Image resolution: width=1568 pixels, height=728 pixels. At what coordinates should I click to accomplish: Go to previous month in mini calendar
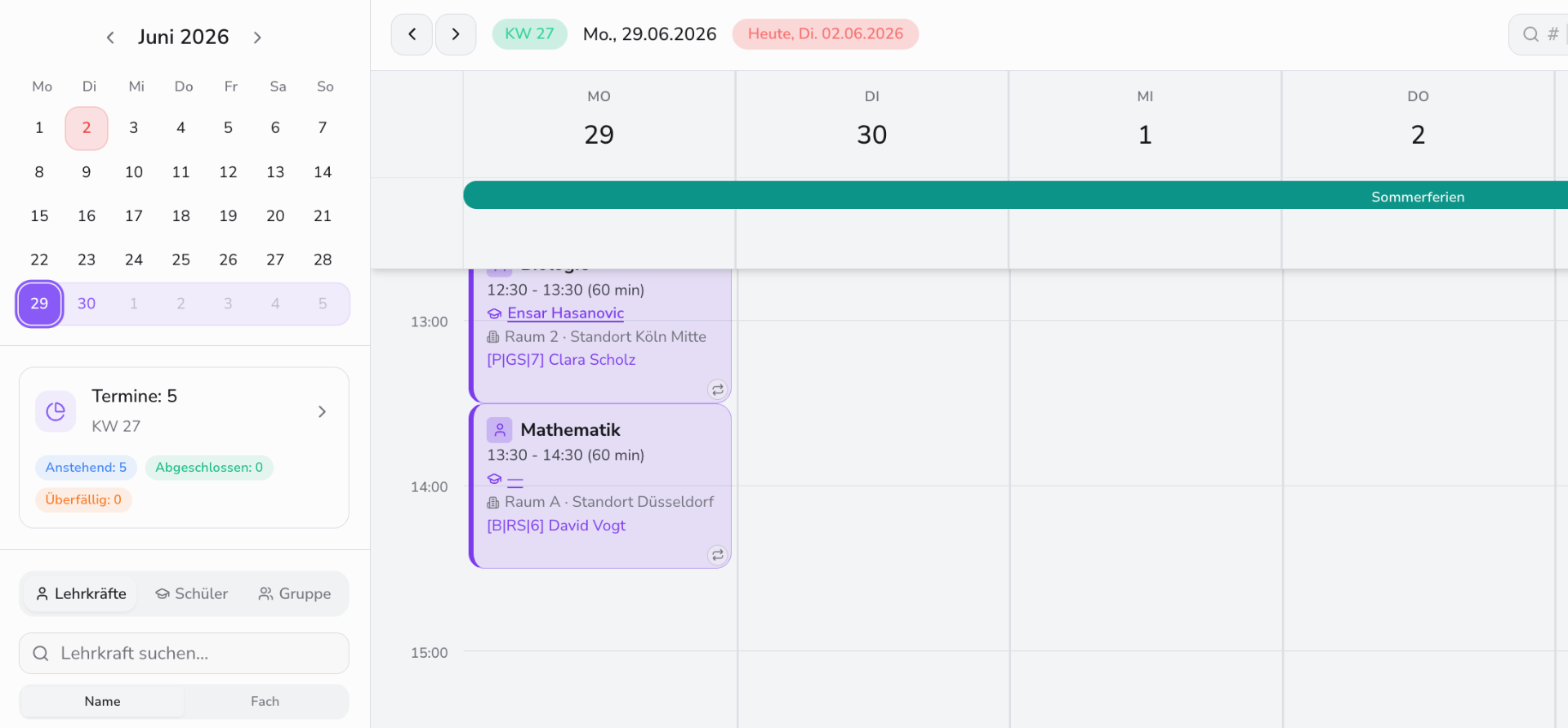110,38
